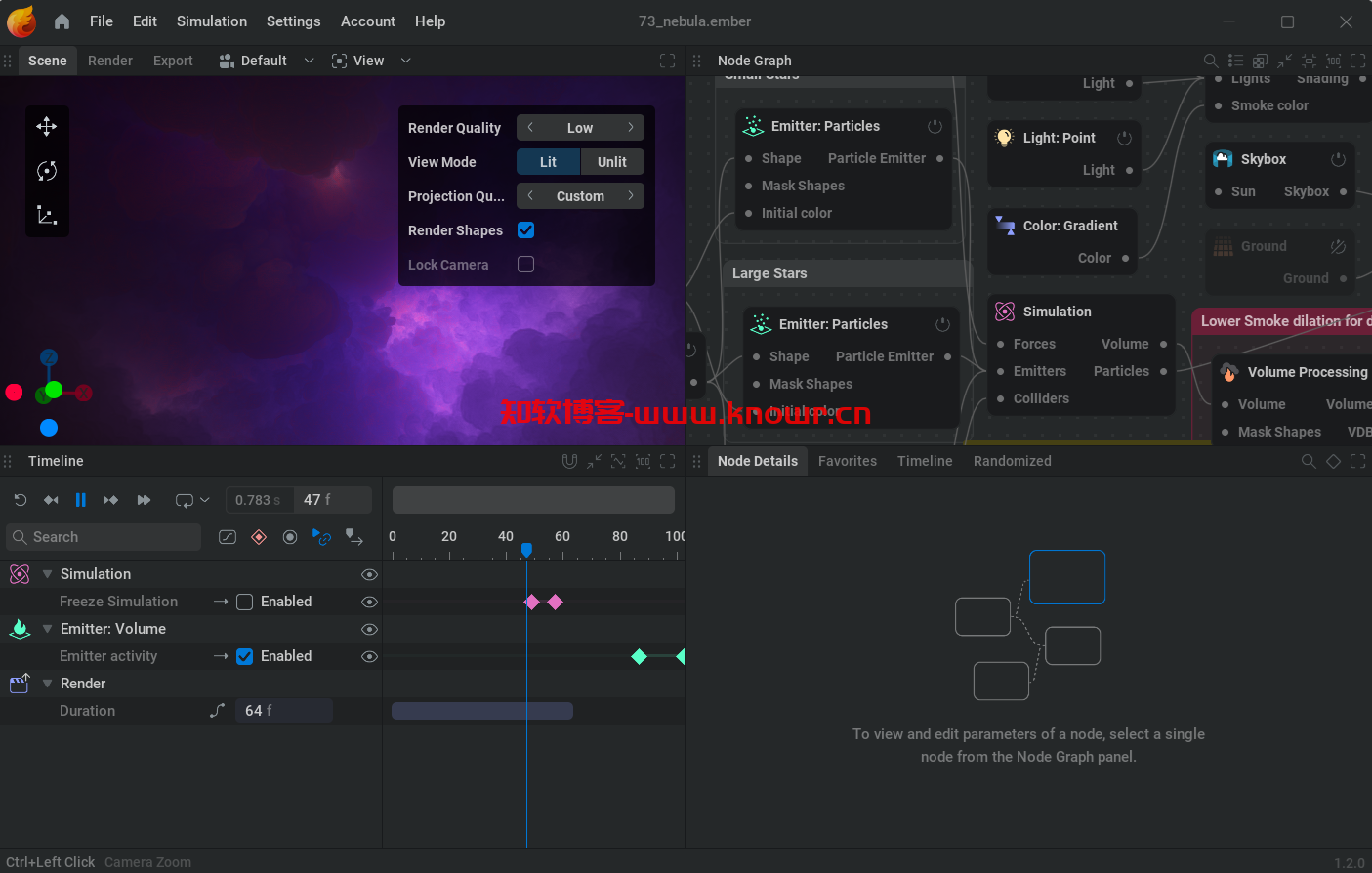Toggle the magnet snapping icon in the Timeline
The width and height of the screenshot is (1372, 873).
pyautogui.click(x=569, y=461)
